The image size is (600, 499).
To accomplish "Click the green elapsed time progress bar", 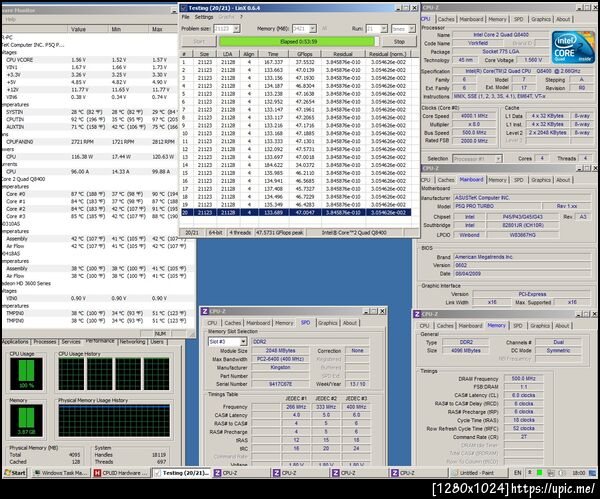I will click(x=300, y=42).
